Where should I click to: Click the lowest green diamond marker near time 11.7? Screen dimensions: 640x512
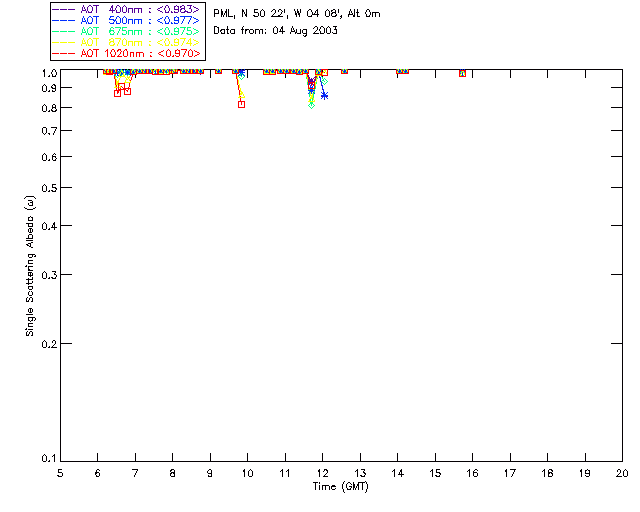coord(311,105)
